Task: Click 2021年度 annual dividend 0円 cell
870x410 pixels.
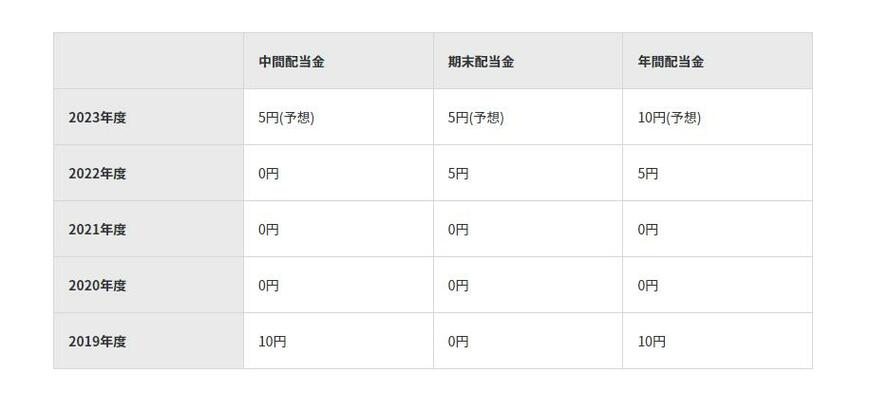Action: click(648, 229)
